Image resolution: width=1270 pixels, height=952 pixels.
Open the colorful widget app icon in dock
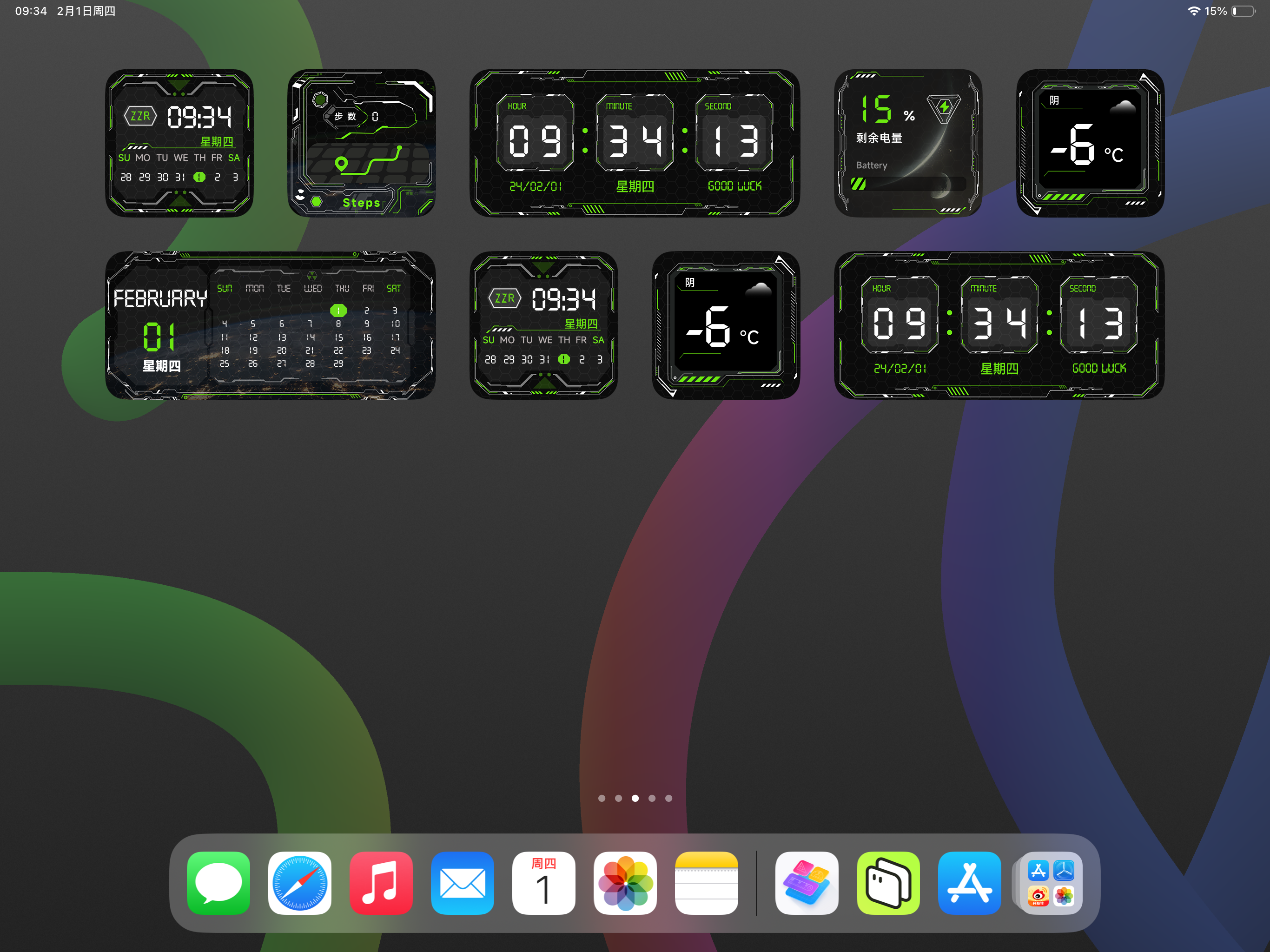pyautogui.click(x=807, y=883)
